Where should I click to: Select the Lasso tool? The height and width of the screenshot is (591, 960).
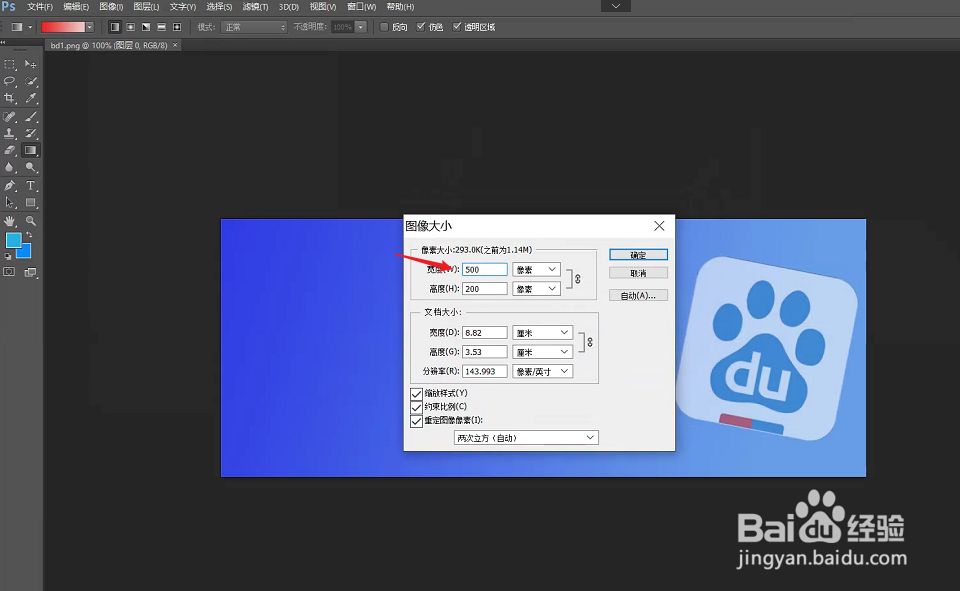(x=10, y=81)
